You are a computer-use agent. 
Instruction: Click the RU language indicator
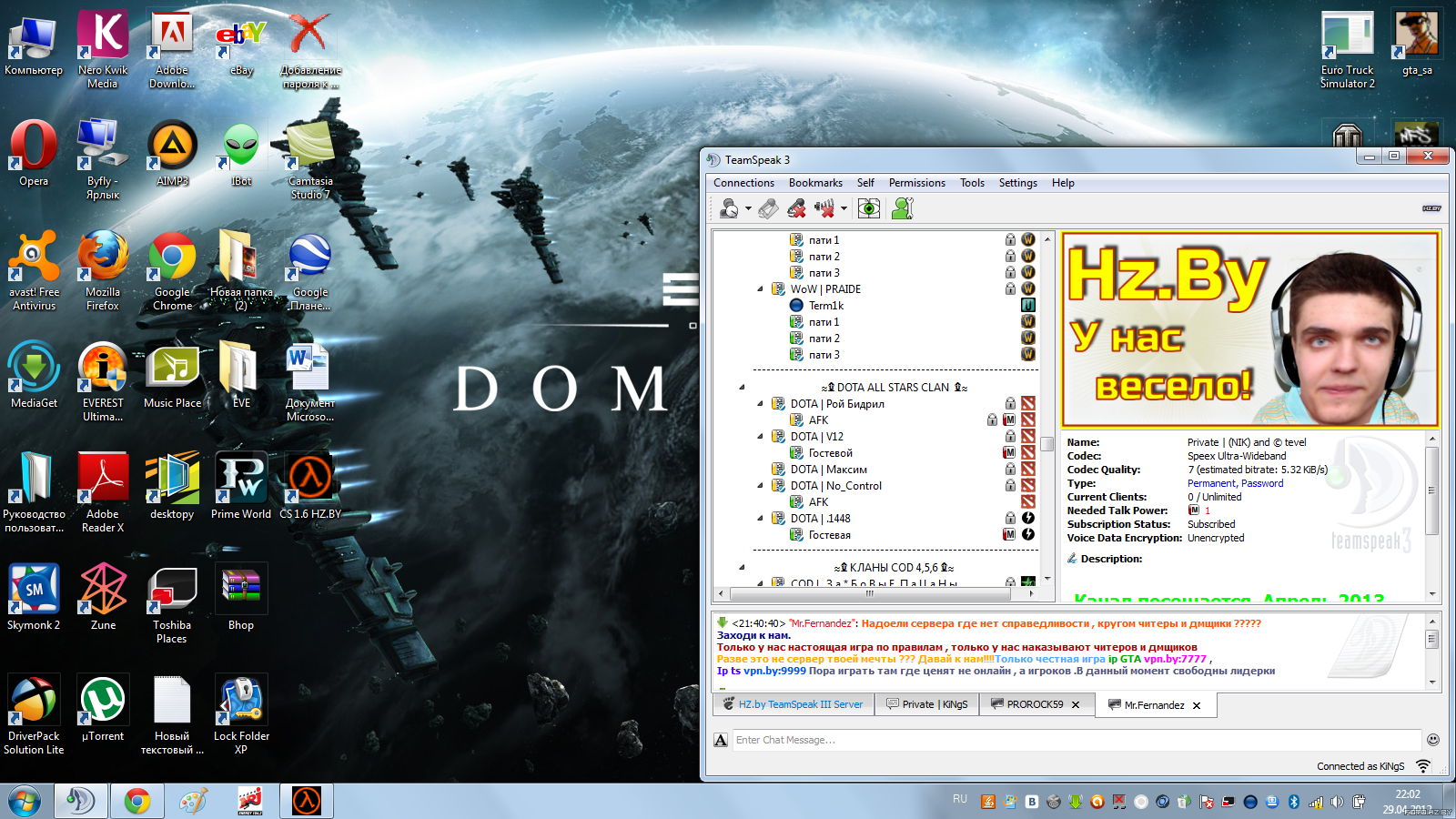tap(960, 799)
